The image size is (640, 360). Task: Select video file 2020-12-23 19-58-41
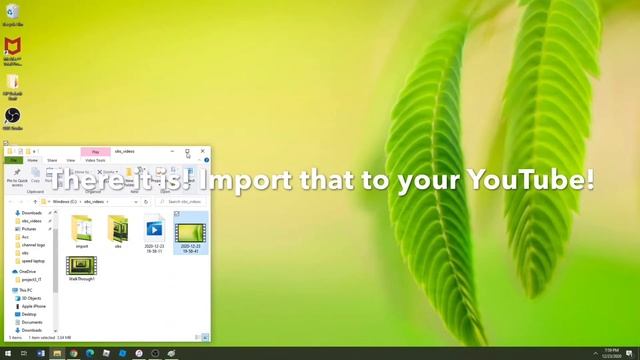191,233
